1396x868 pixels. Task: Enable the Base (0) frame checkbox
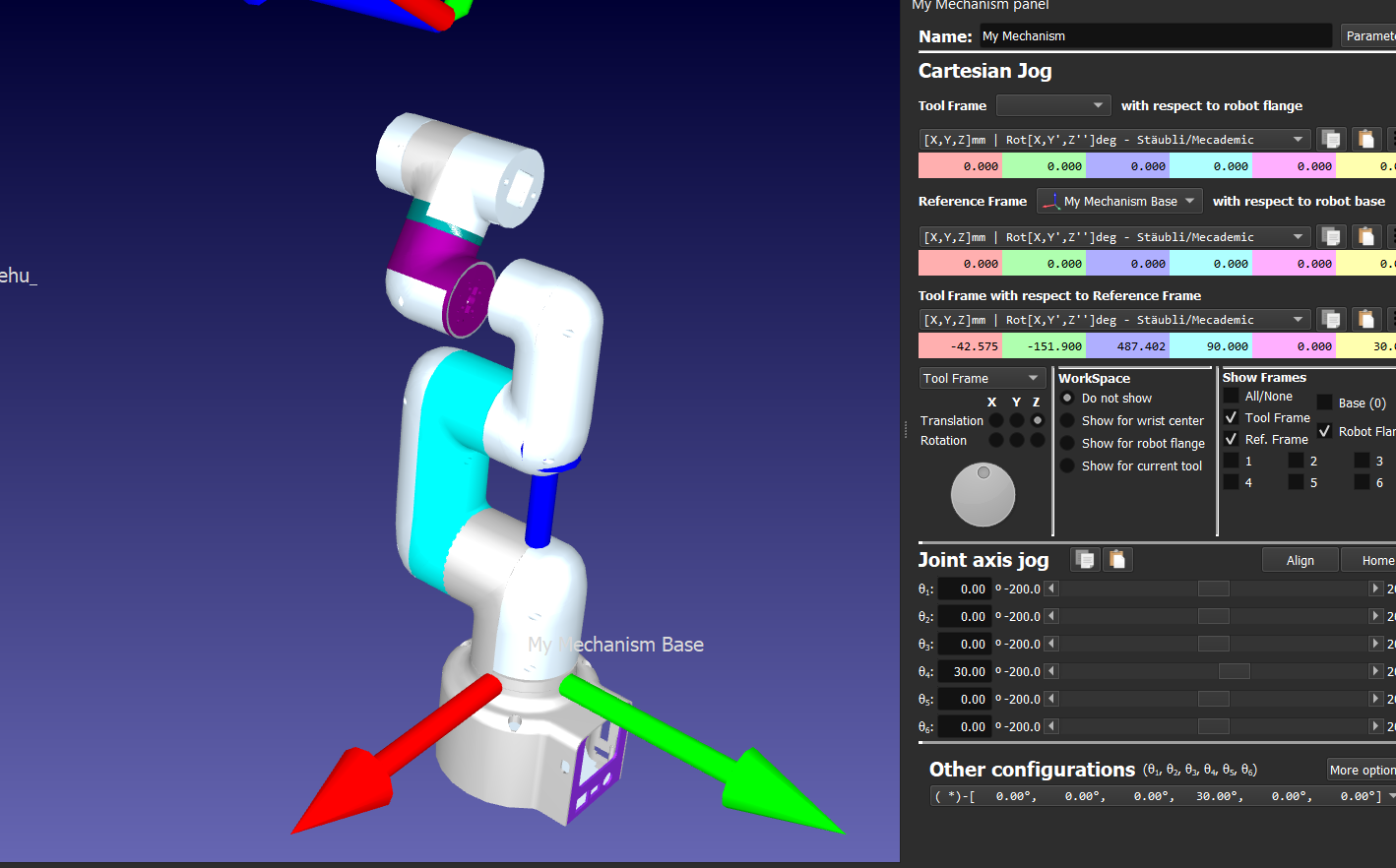1324,403
